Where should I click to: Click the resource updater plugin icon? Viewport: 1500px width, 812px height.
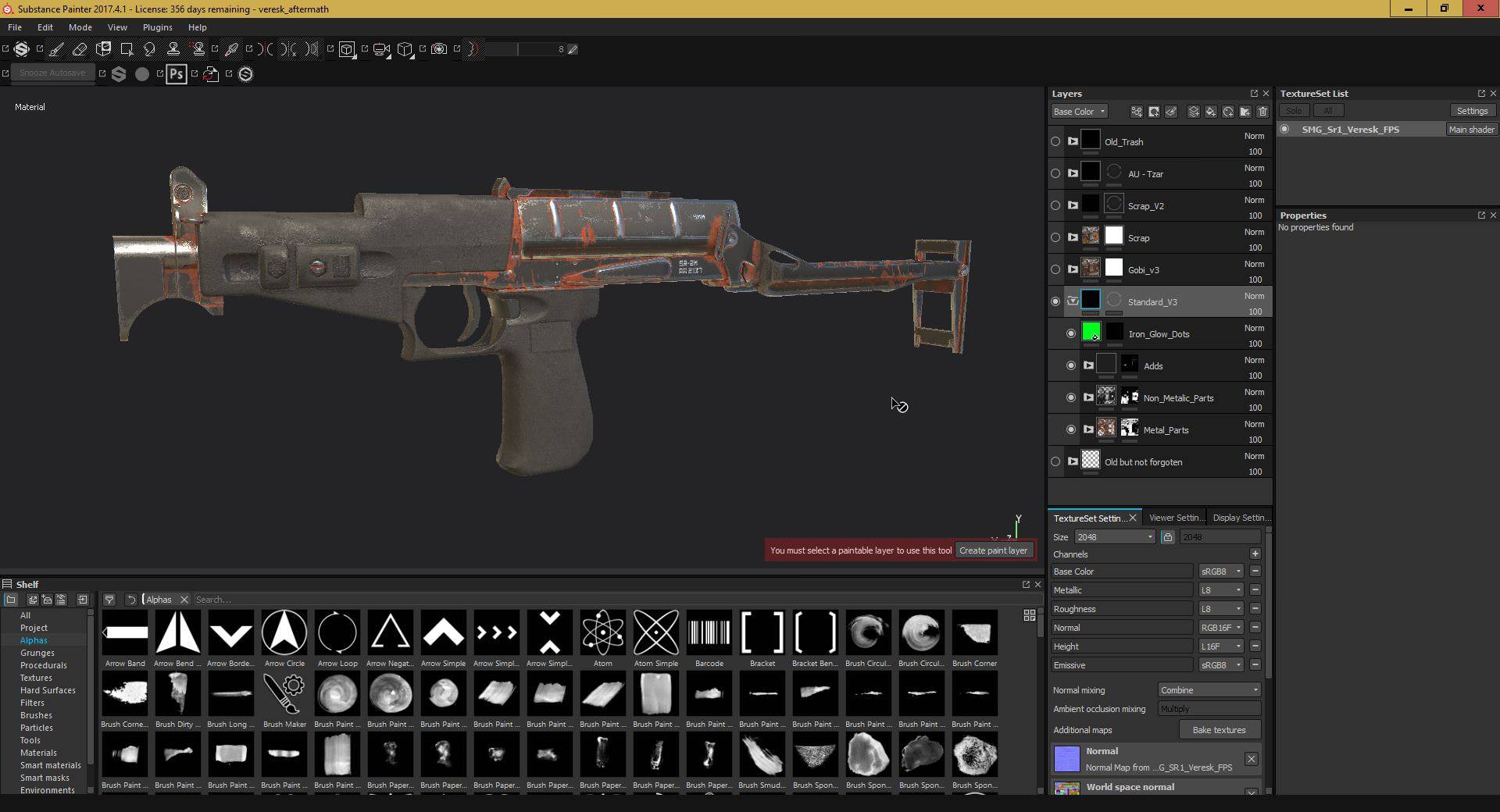pos(211,74)
